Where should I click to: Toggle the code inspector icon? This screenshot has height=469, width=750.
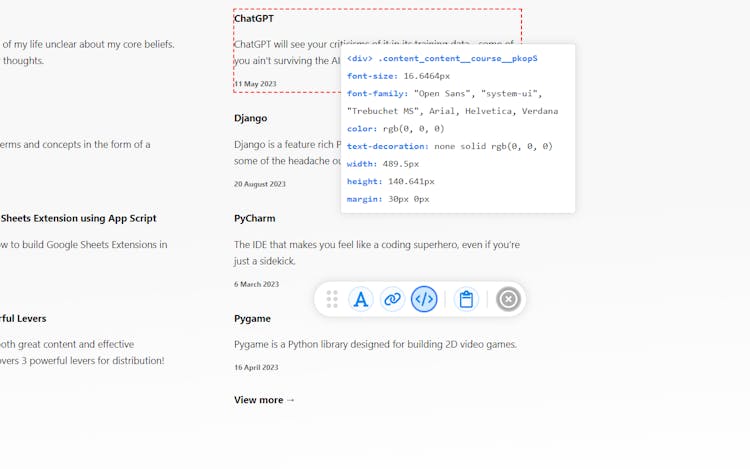point(424,299)
